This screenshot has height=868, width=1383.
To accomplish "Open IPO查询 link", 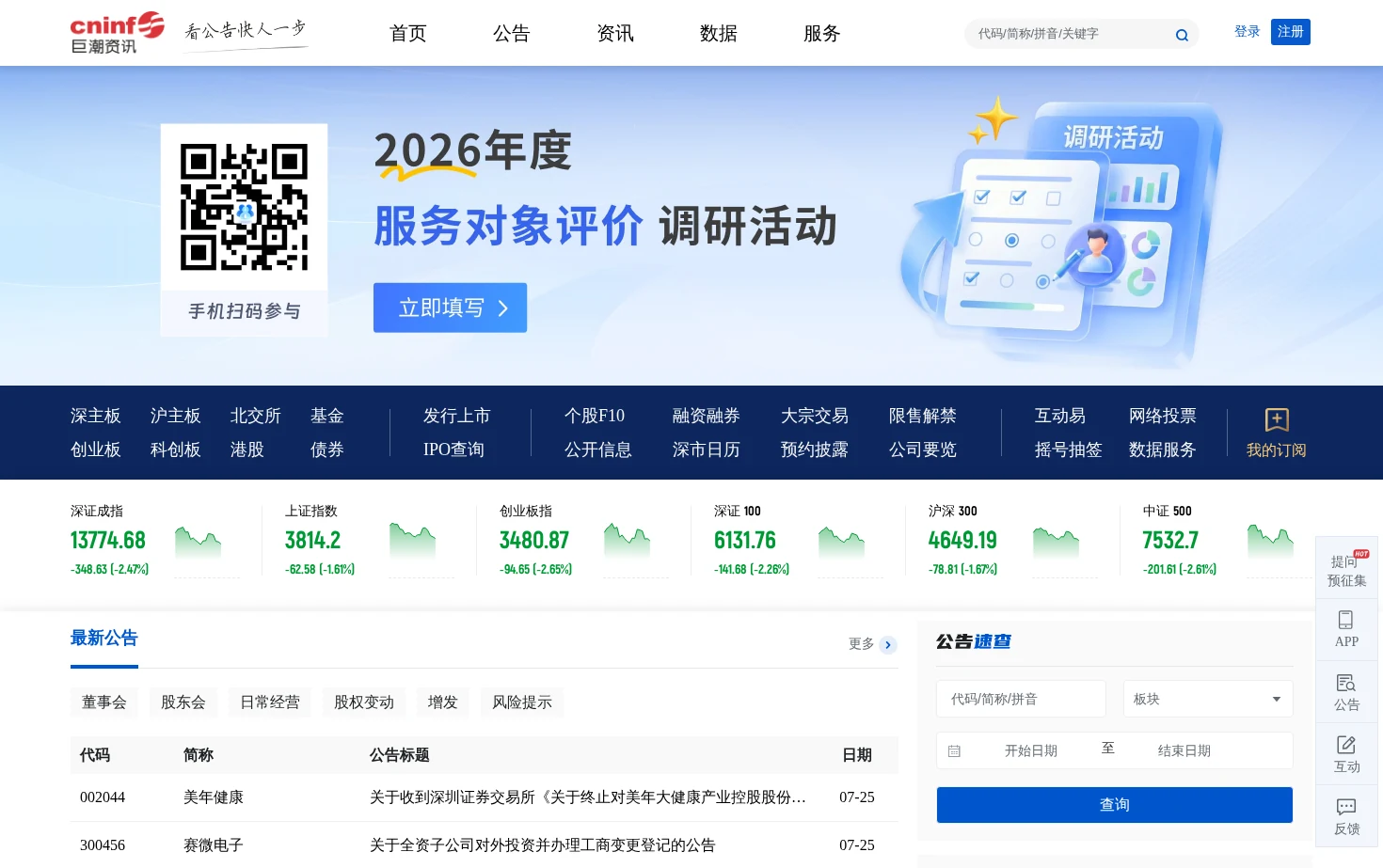I will pos(453,450).
